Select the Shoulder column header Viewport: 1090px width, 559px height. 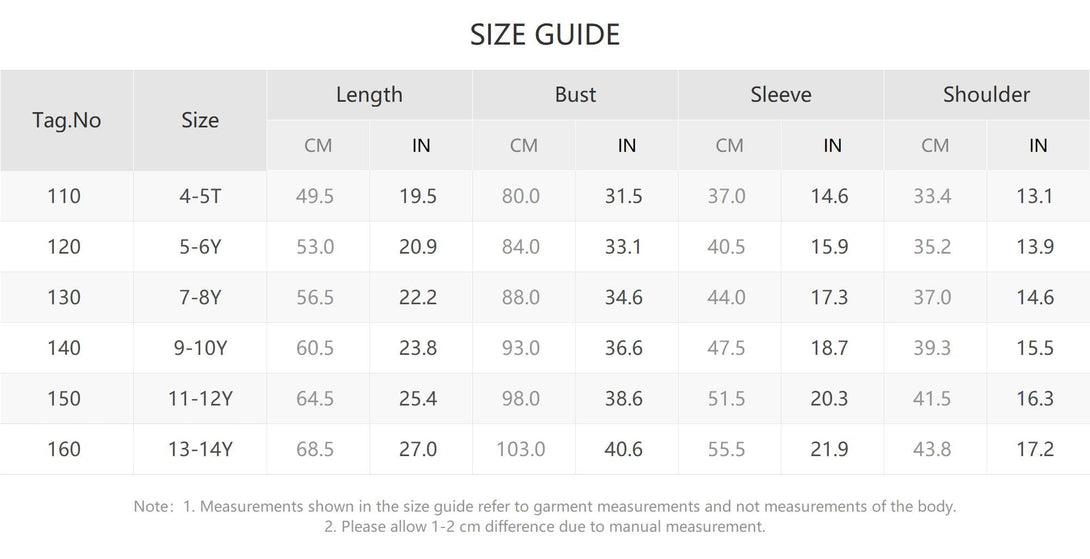click(986, 95)
